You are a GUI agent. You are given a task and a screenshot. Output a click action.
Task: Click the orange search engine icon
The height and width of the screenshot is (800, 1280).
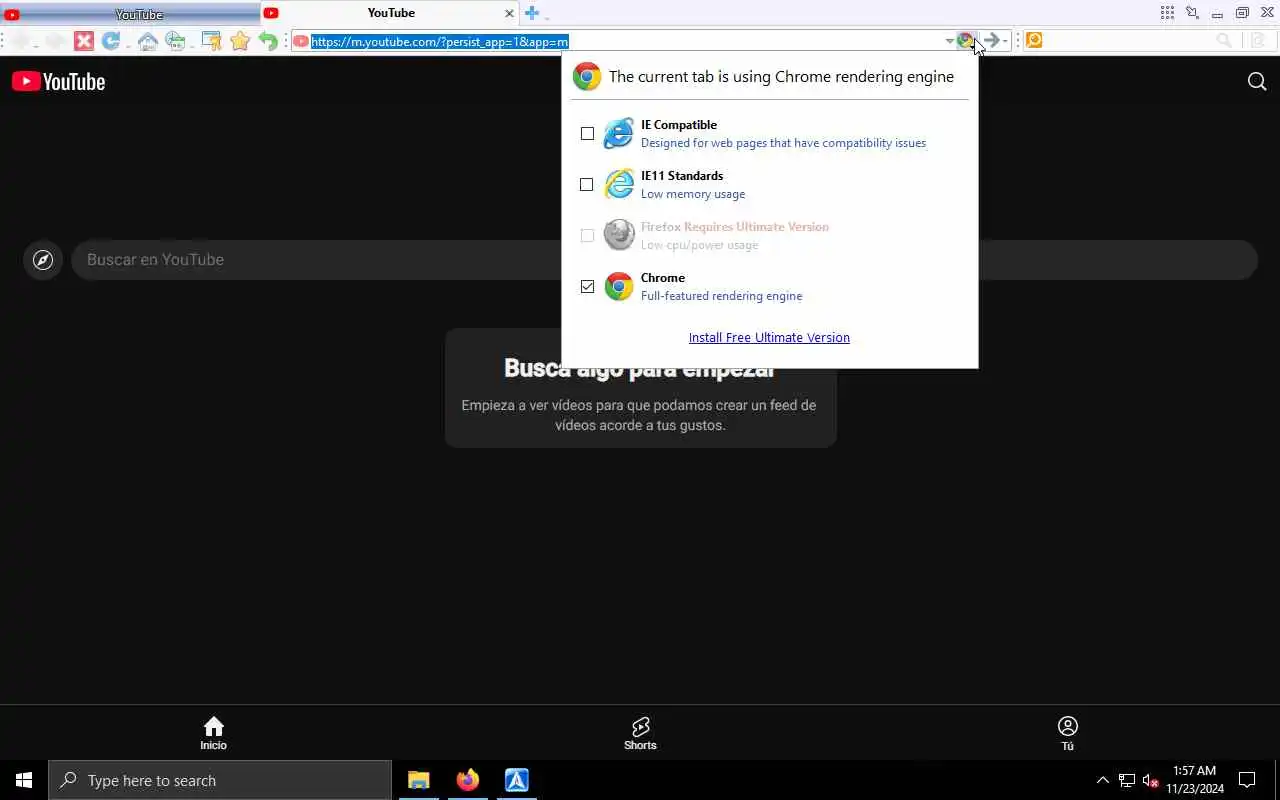tap(1034, 41)
